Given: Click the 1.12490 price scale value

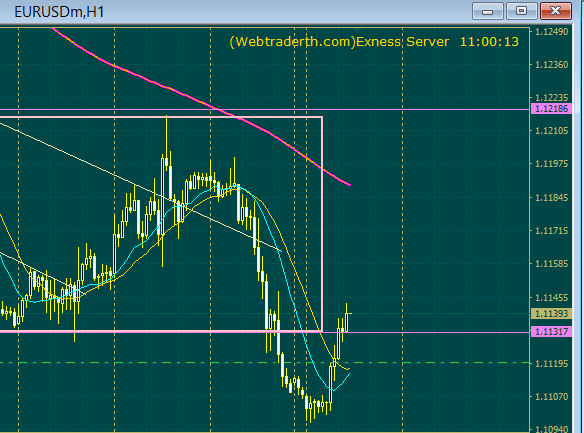Looking at the screenshot, I should click(x=552, y=32).
